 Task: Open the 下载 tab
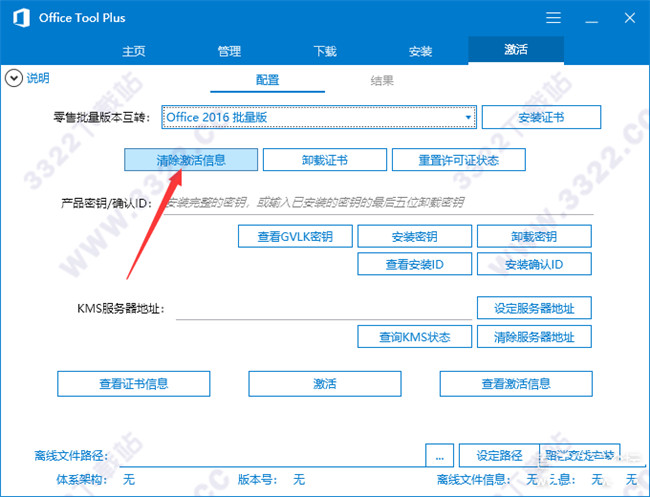coord(325,51)
